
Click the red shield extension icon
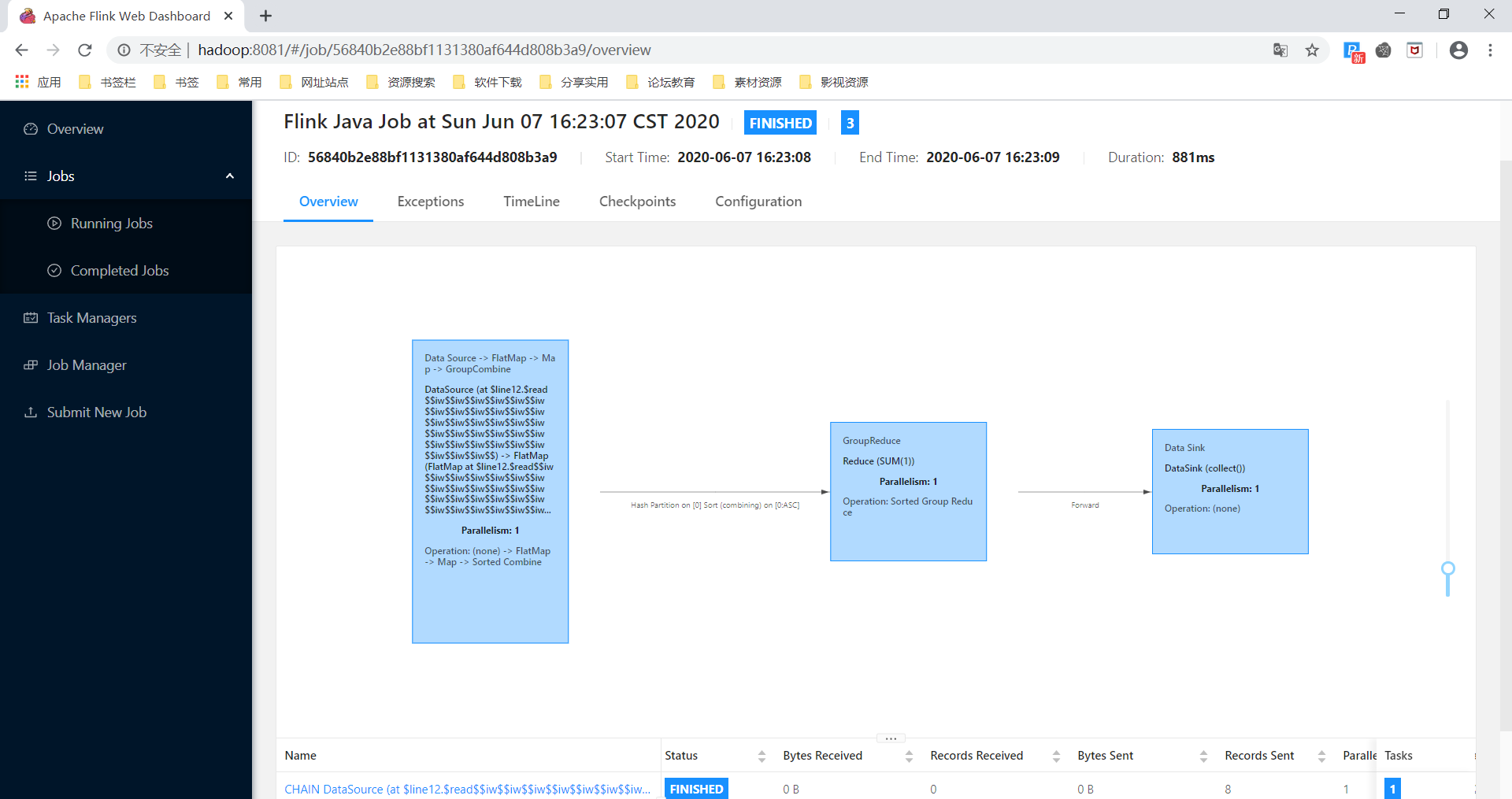point(1414,50)
